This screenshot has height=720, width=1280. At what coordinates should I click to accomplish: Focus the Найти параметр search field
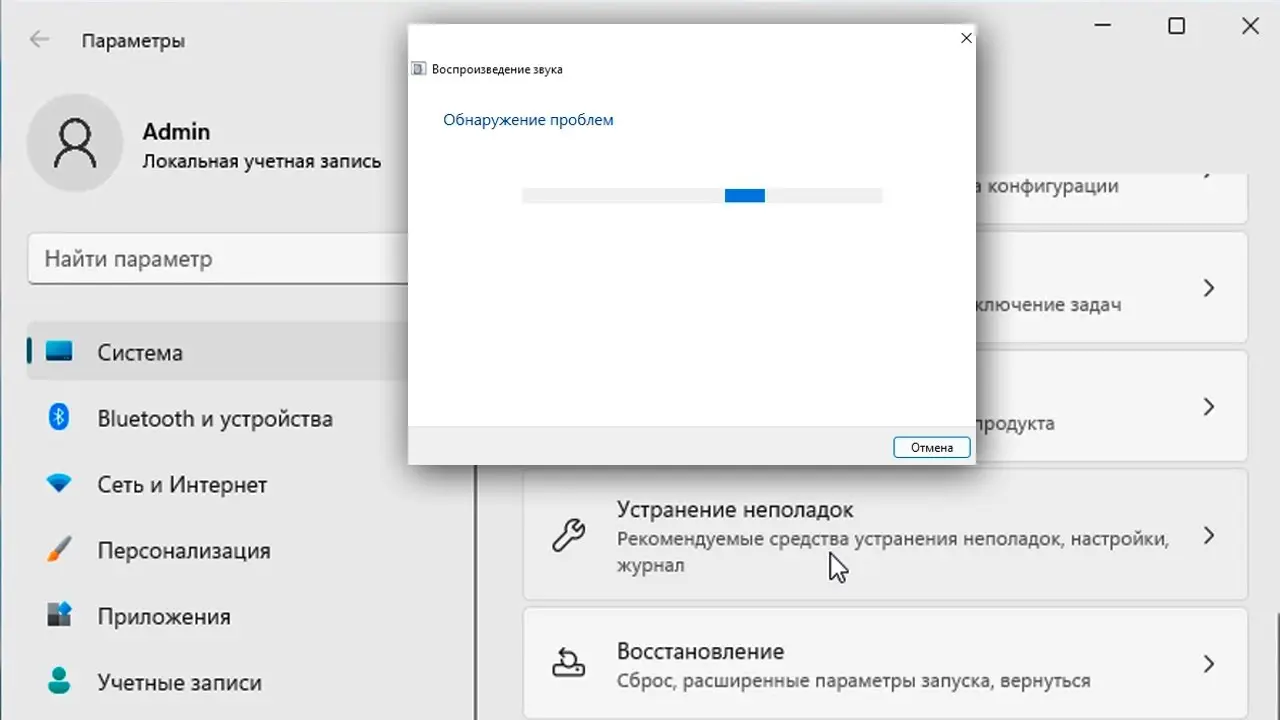(x=218, y=259)
